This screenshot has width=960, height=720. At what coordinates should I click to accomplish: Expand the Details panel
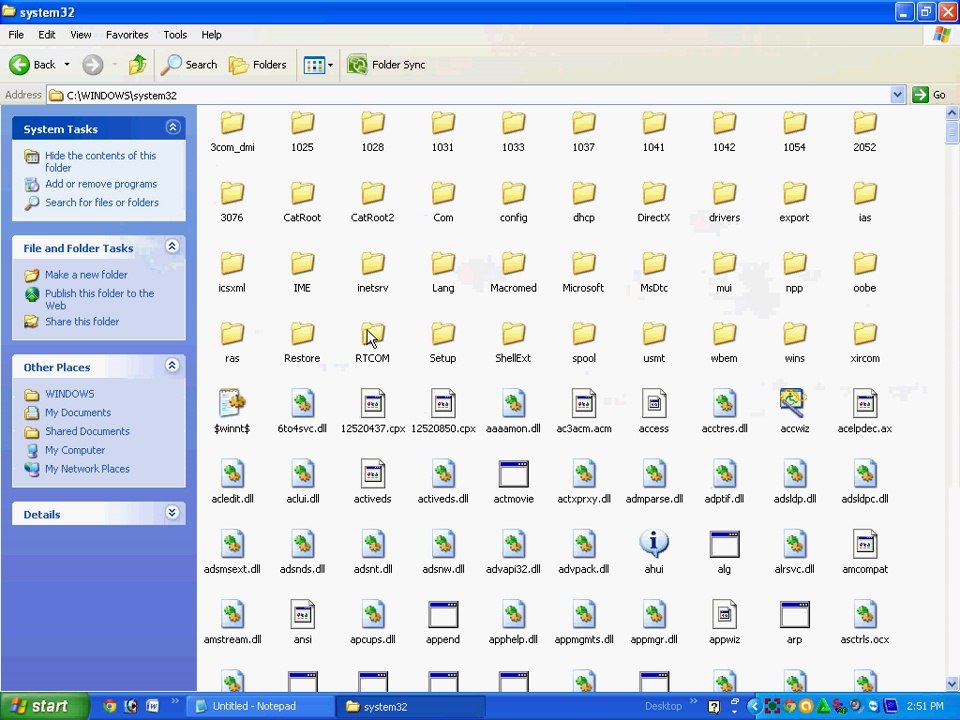click(x=173, y=512)
